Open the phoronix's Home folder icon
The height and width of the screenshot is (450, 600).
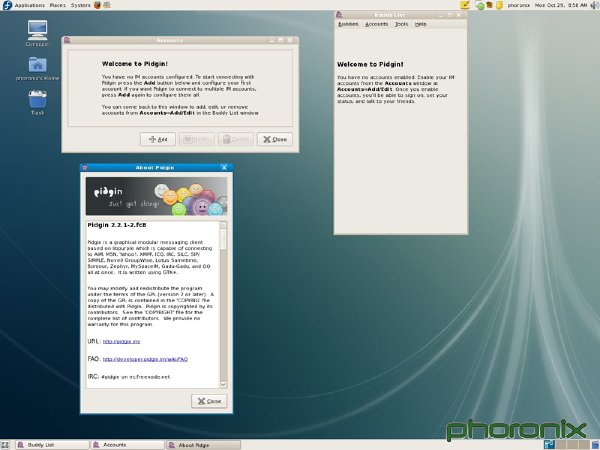38,68
